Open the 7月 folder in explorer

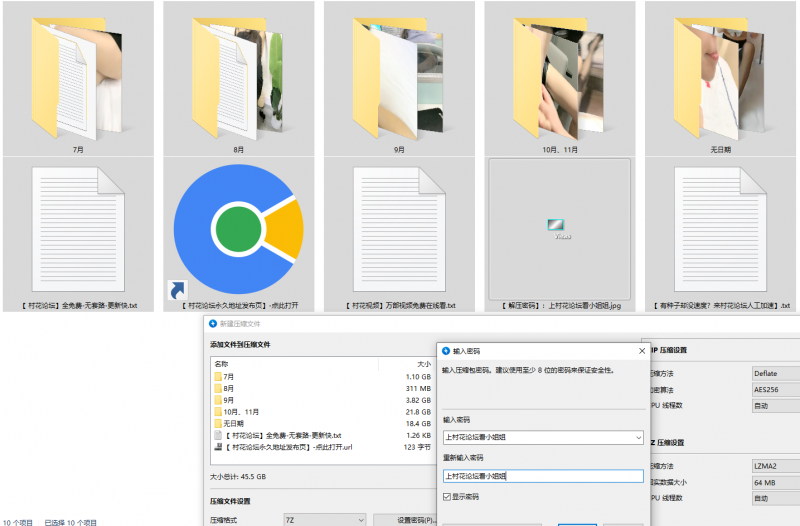tap(77, 73)
